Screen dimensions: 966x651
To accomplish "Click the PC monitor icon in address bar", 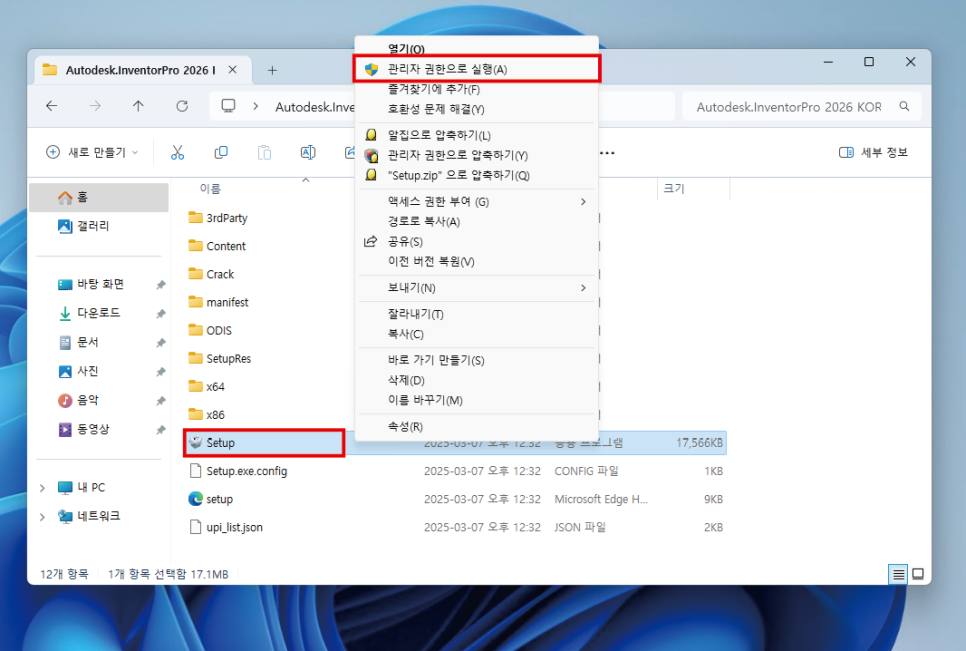I will tap(229, 106).
